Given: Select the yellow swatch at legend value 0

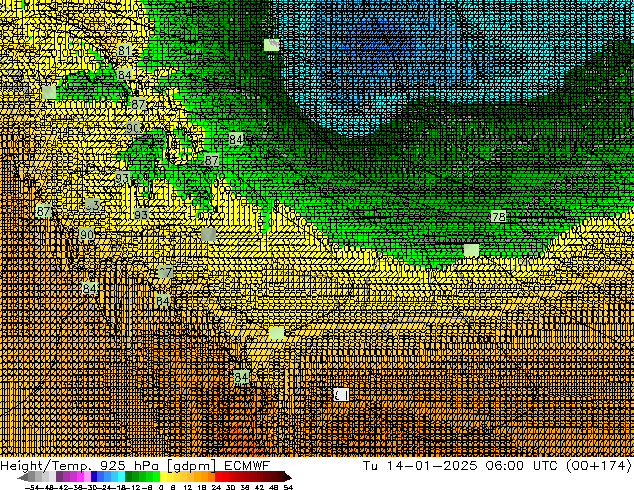Looking at the screenshot, I should (163, 477).
